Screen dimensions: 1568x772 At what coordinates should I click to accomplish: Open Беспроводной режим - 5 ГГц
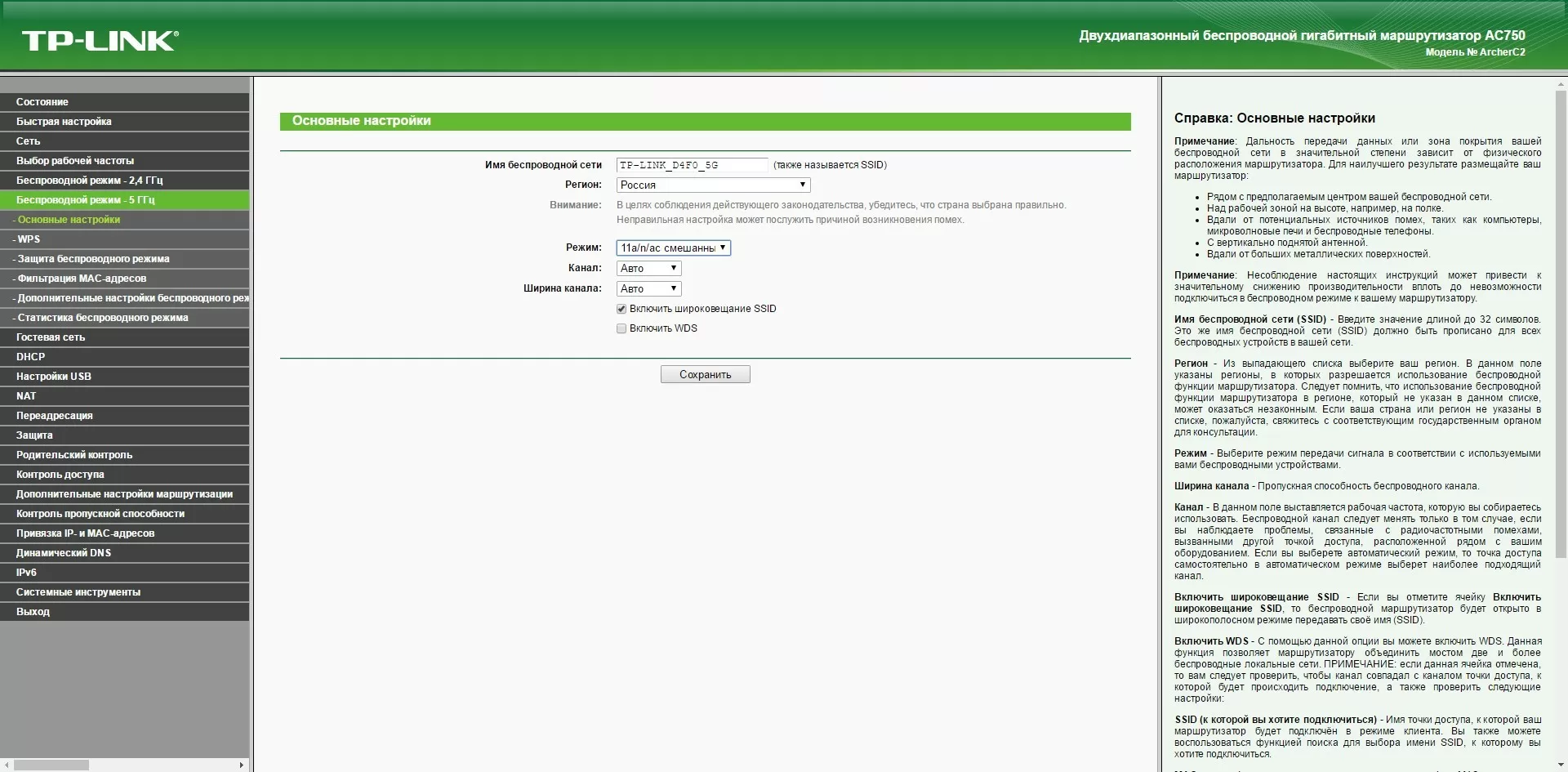coord(124,200)
